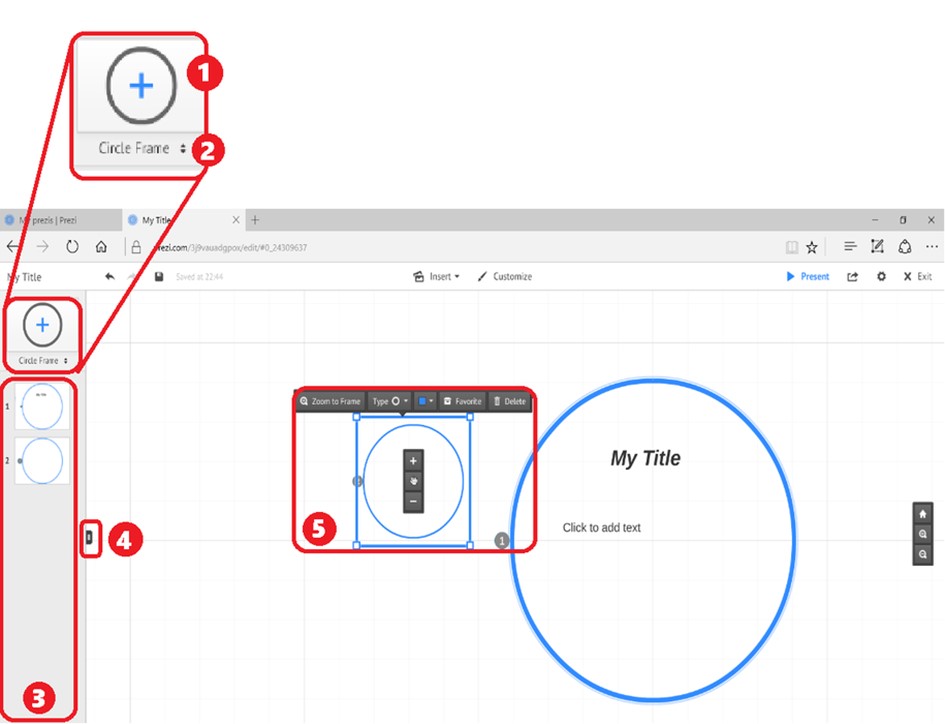Screen dimensions: 945x724
Task: Add browser favorite with the star icon
Action: 812,247
